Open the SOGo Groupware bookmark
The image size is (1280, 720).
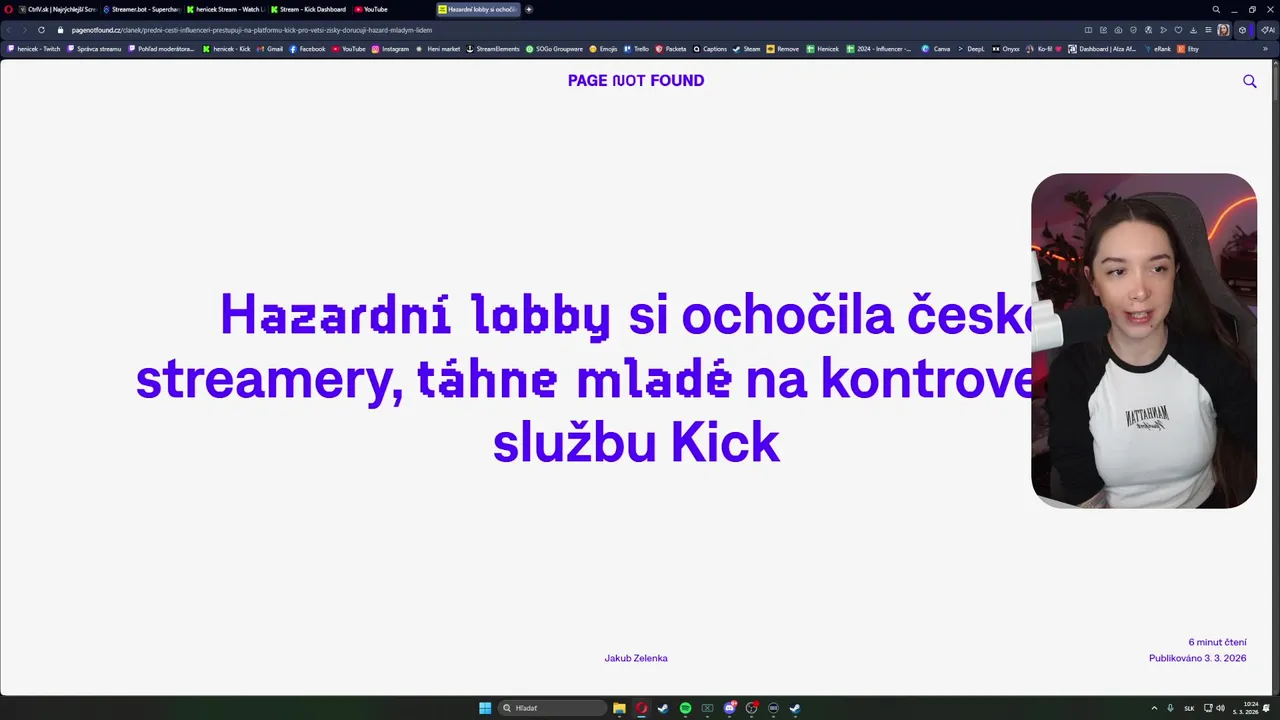point(554,49)
